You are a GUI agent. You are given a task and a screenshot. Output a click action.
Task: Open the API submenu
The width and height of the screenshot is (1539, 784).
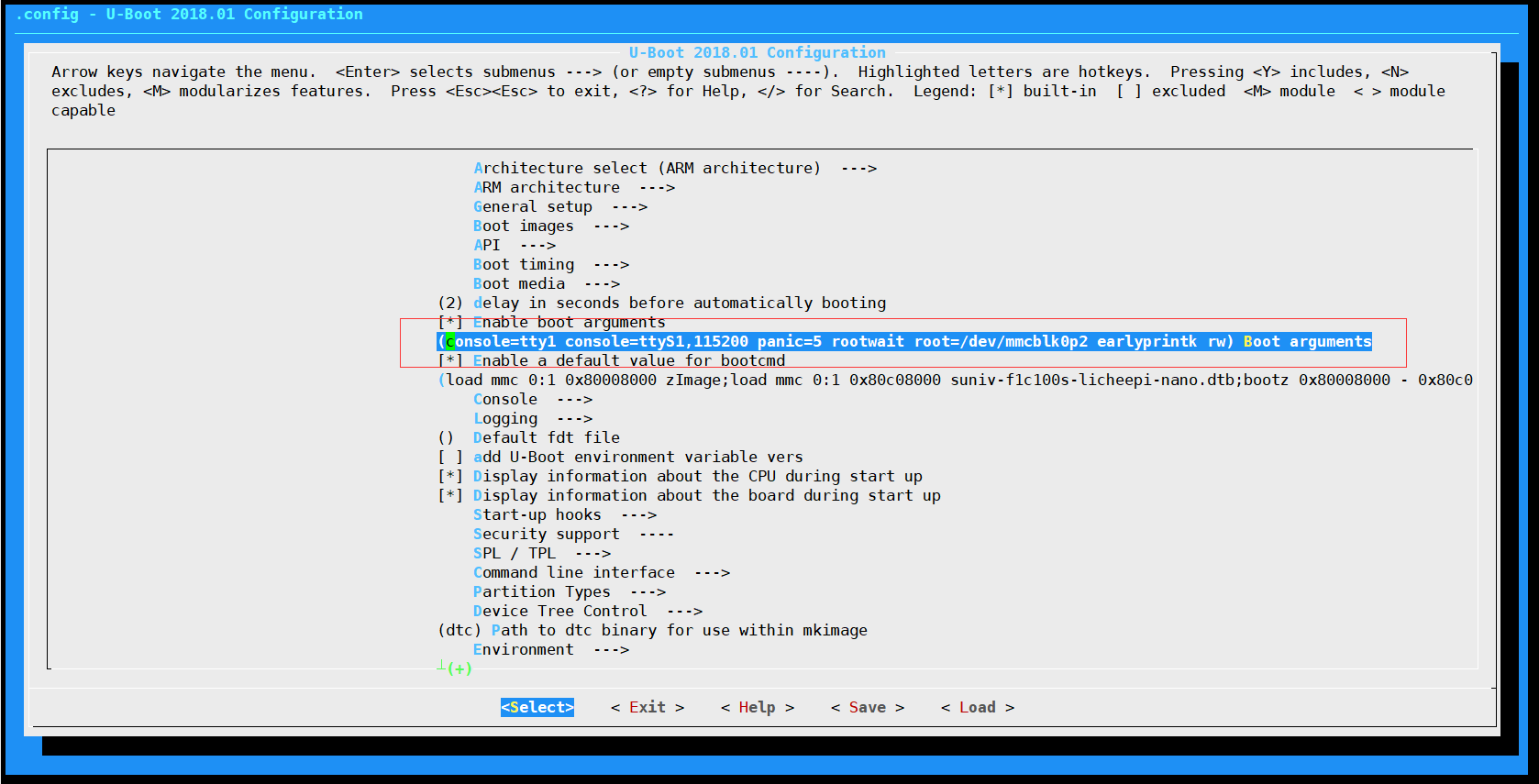[x=515, y=245]
